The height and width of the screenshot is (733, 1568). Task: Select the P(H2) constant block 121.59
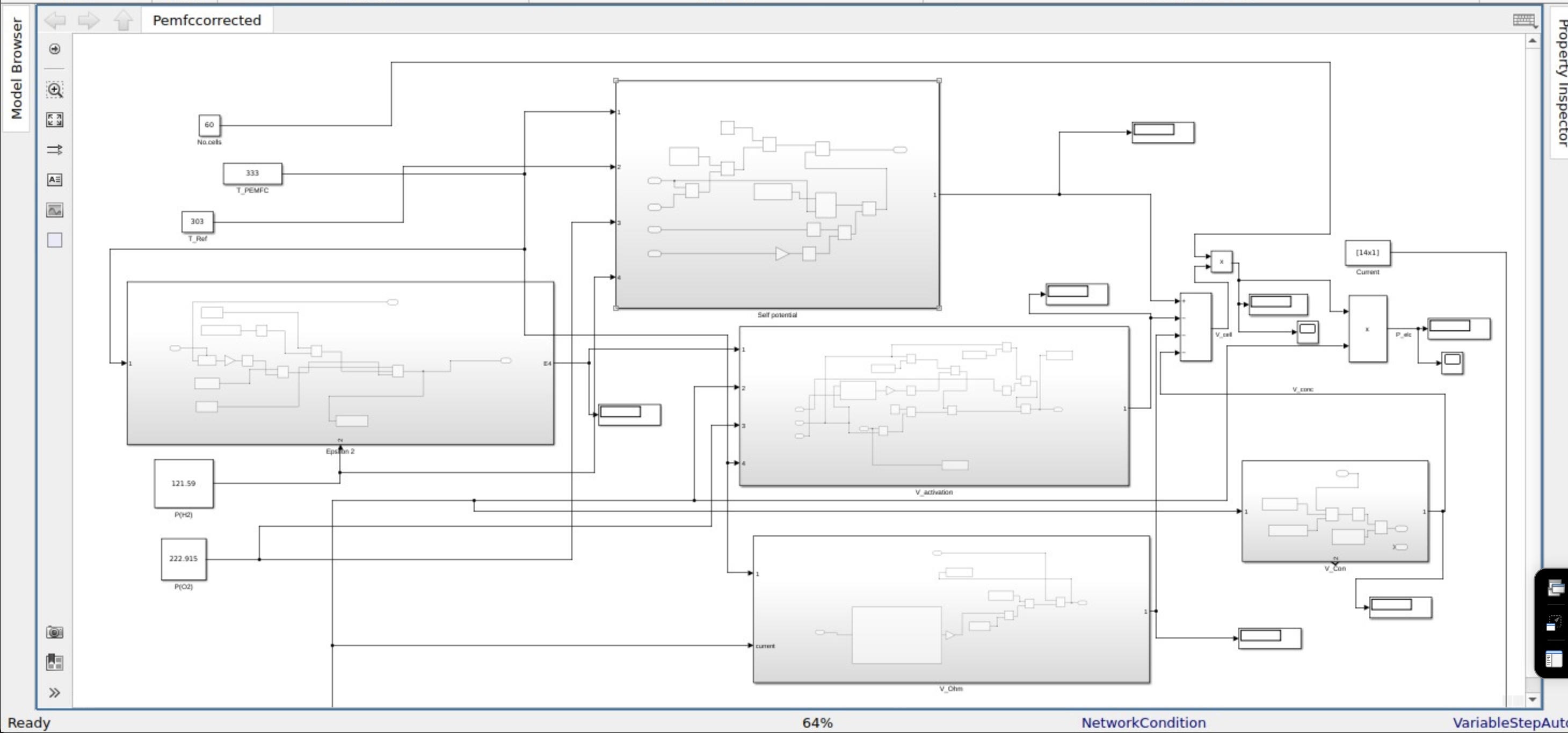point(184,484)
